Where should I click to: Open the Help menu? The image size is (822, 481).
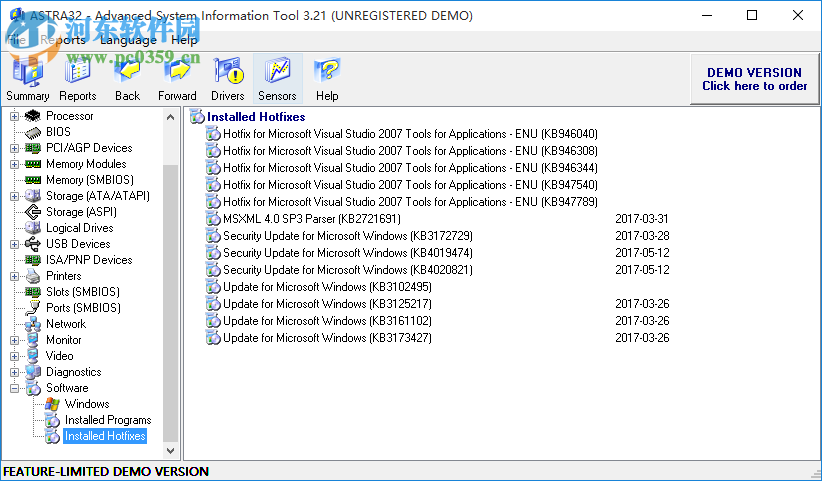[x=184, y=40]
